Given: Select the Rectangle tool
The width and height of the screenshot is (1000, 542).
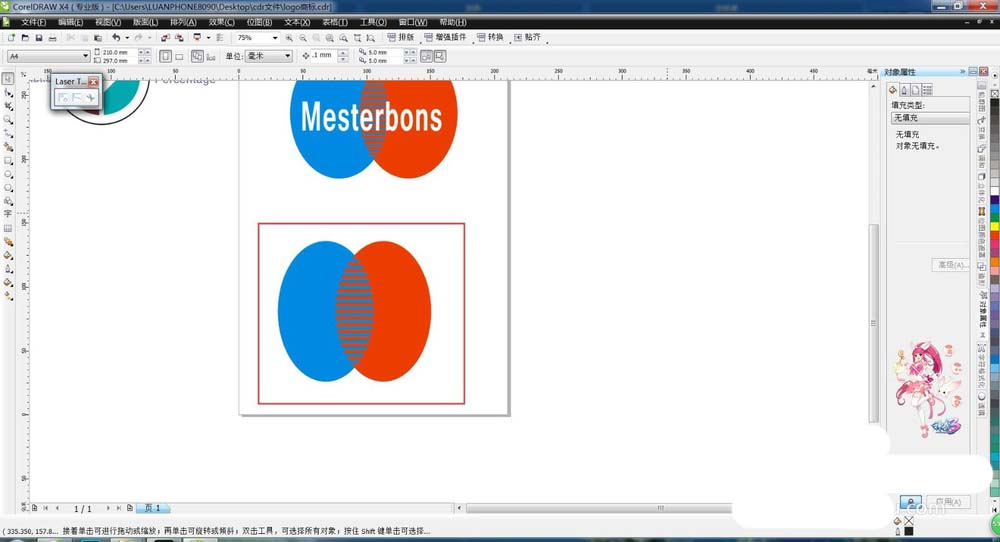Looking at the screenshot, I should (8, 160).
